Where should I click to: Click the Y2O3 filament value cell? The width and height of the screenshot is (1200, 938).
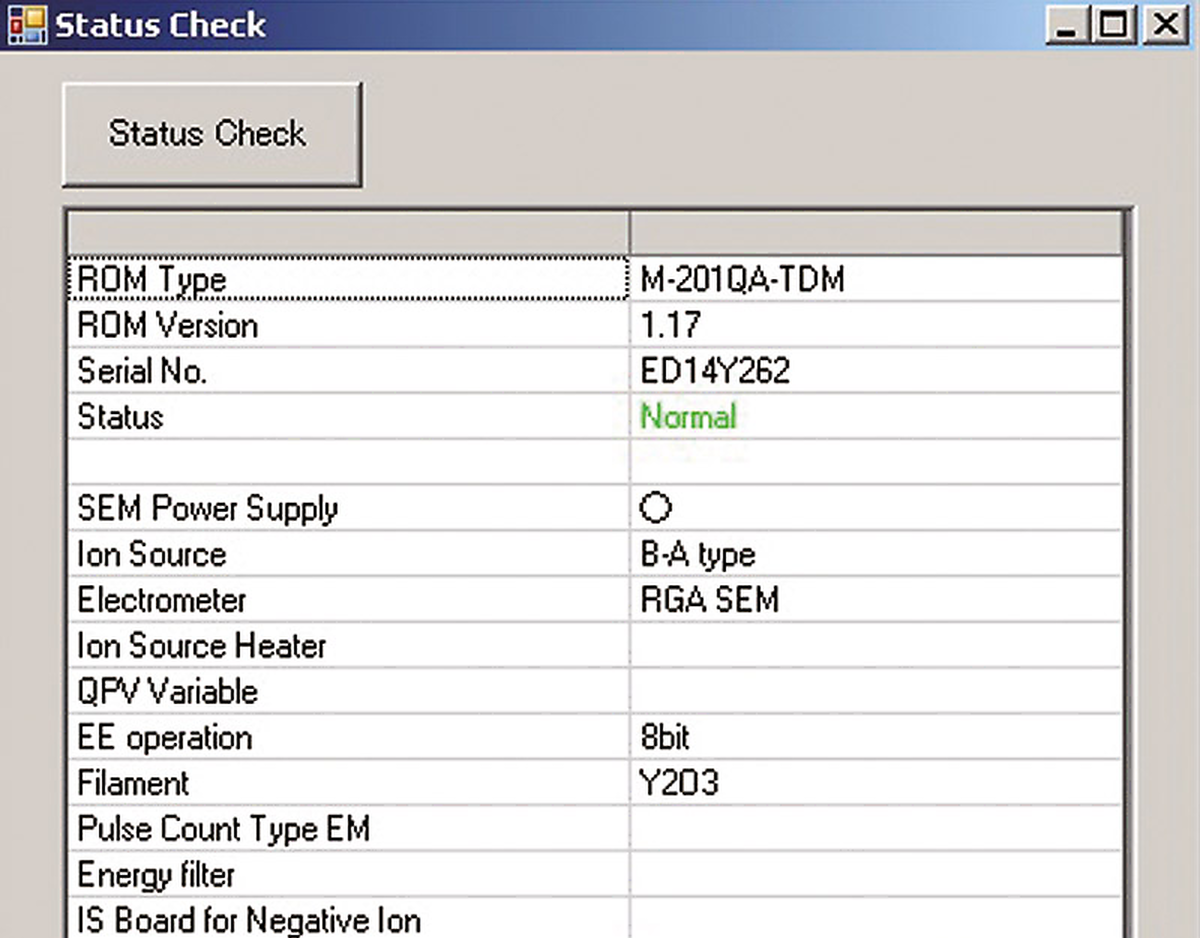click(x=679, y=783)
